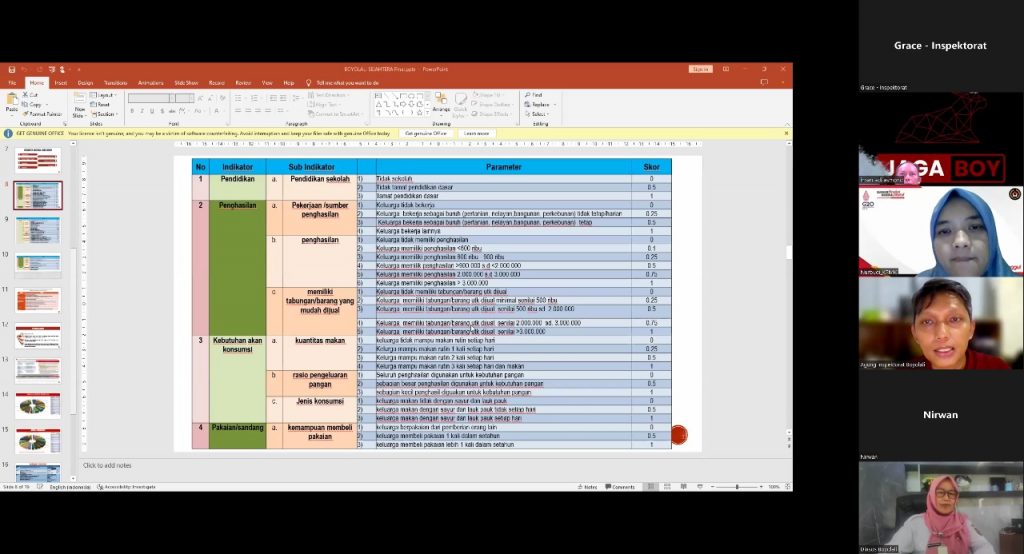Click the Learn more button

pos(476,133)
